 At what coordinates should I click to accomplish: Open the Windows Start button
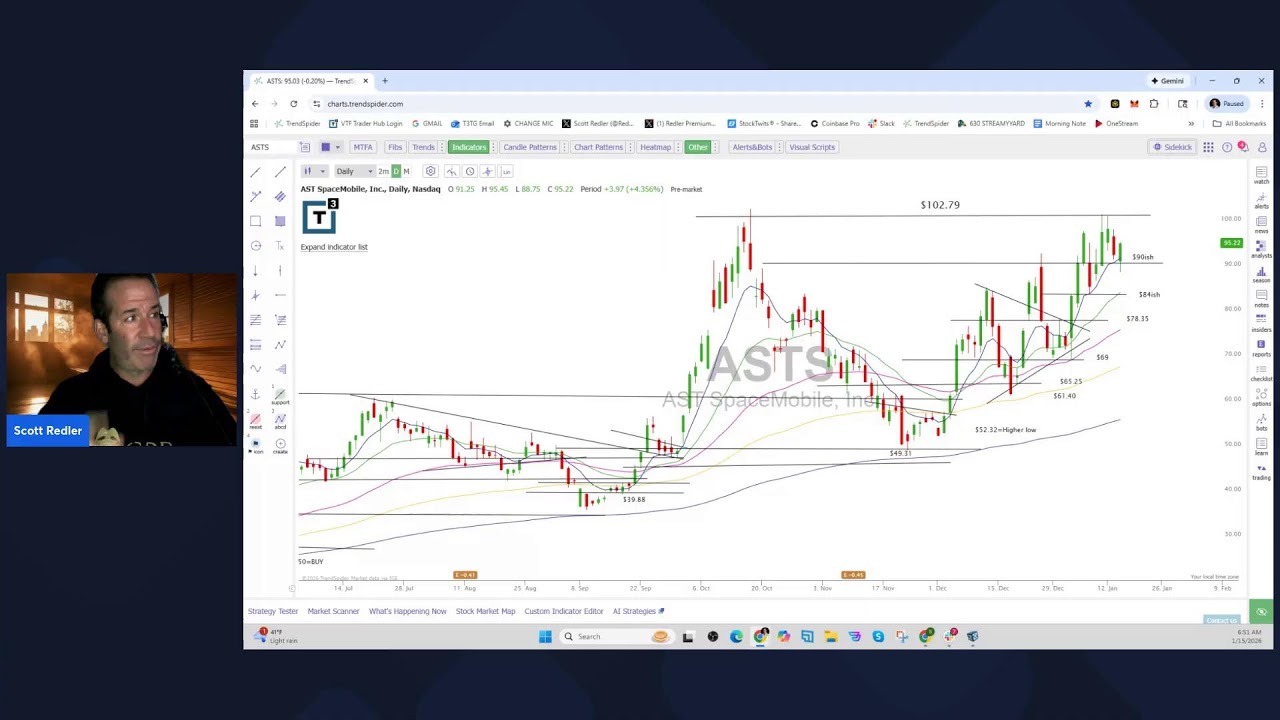point(545,636)
